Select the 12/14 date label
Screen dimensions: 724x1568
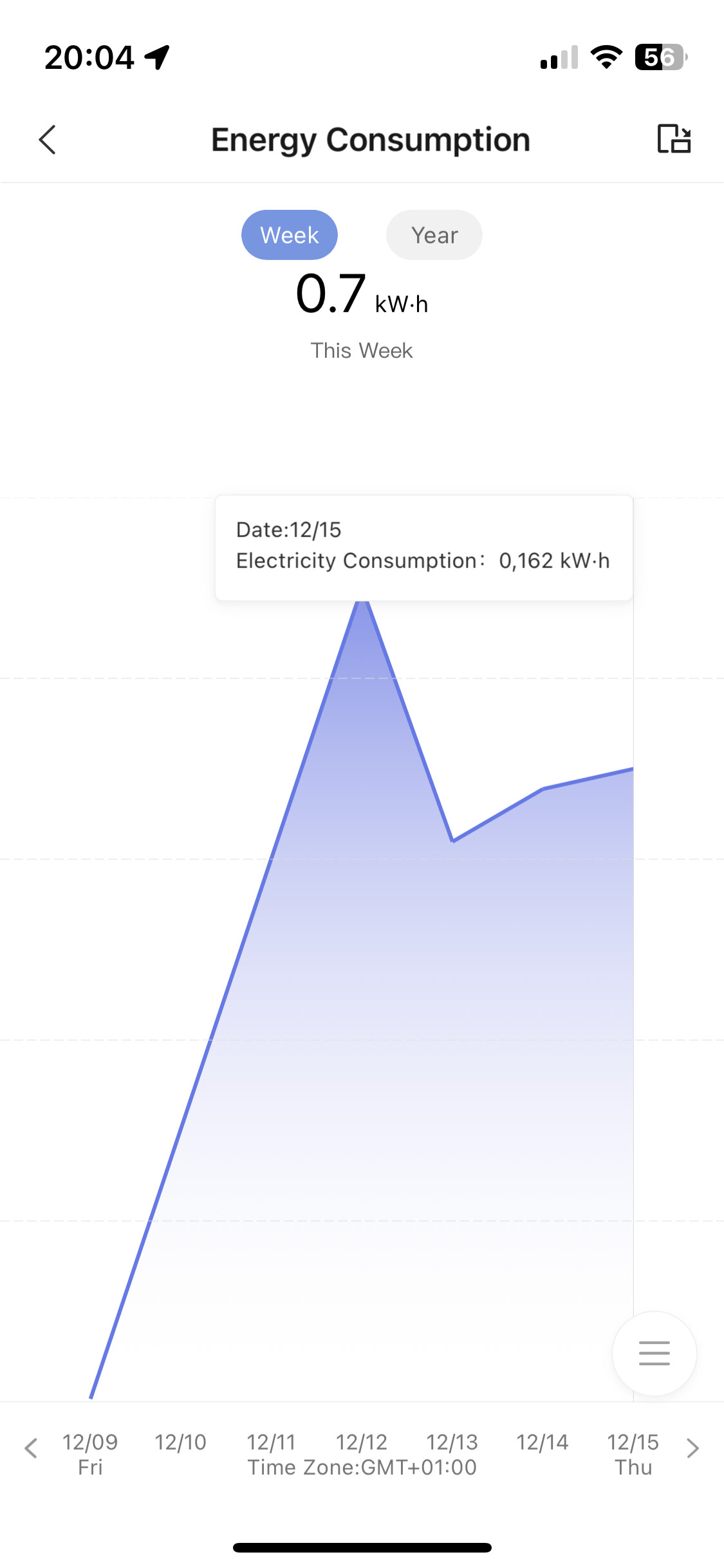point(543,1442)
